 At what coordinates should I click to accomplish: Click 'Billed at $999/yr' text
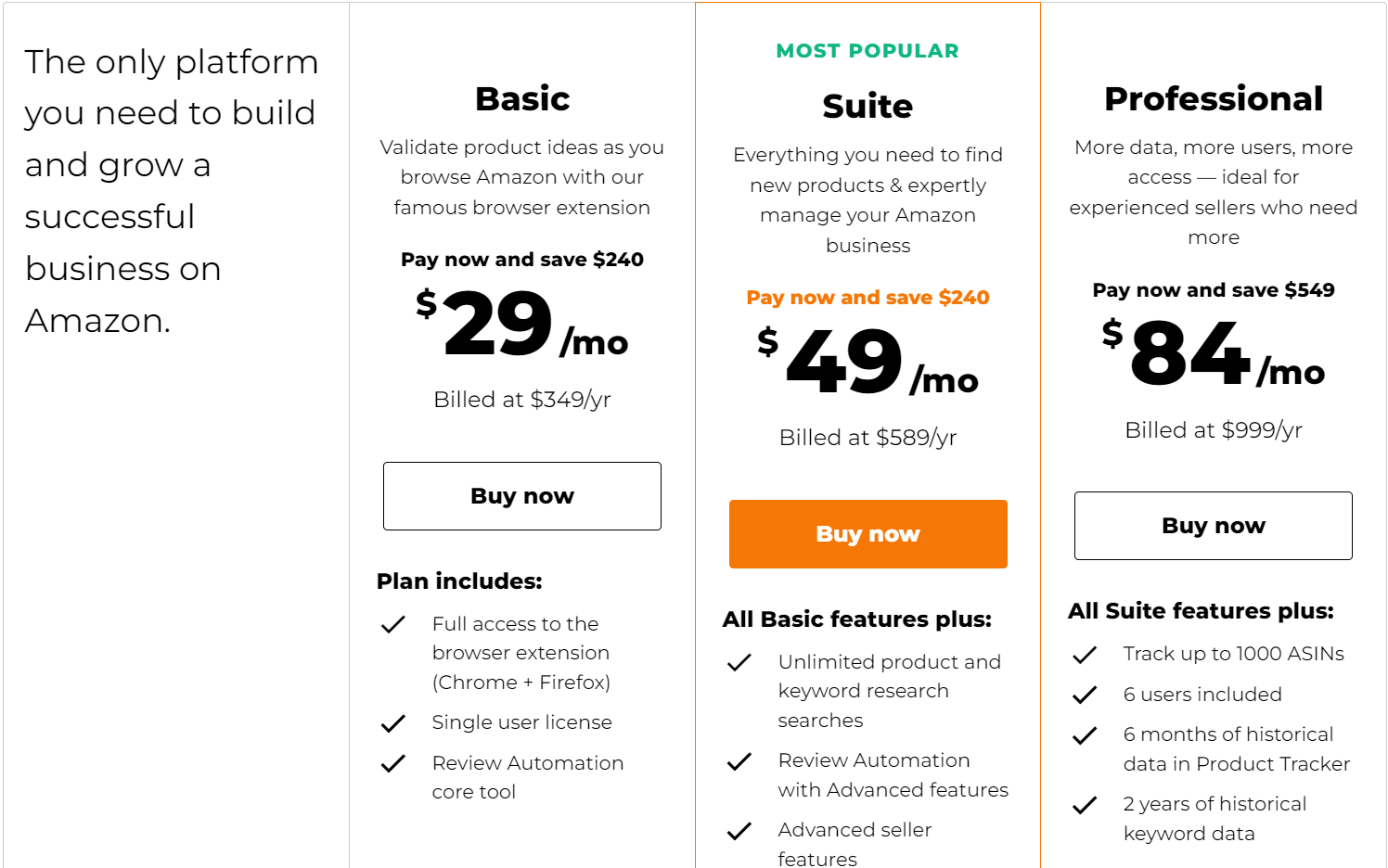1214,430
